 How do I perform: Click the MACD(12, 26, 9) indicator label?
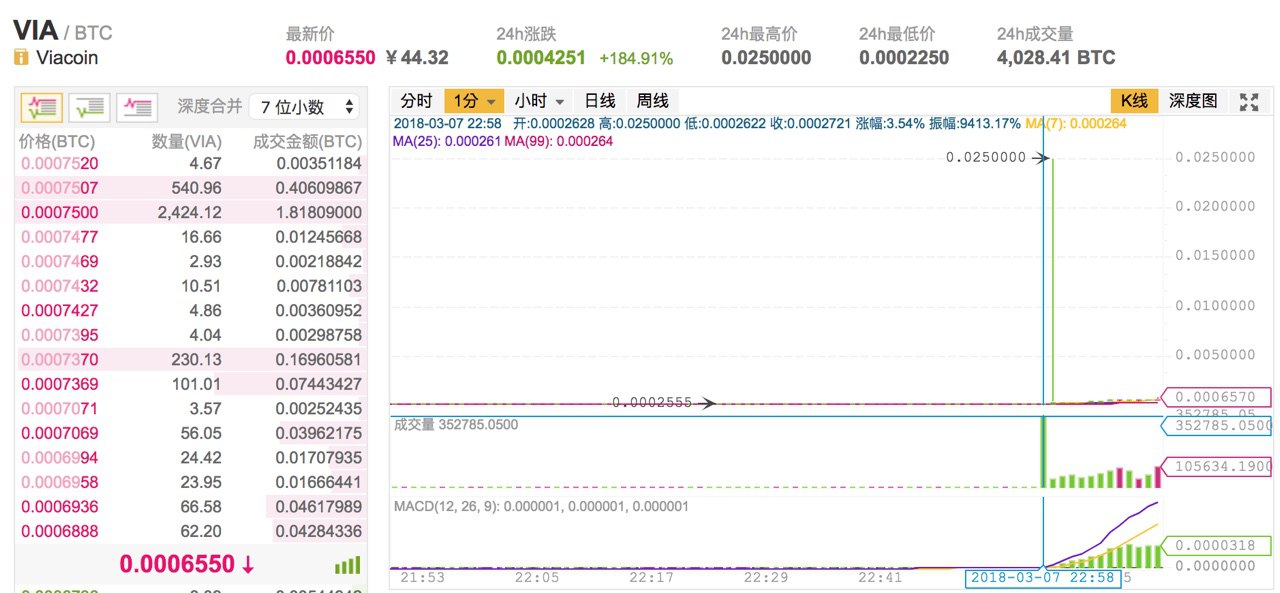click(540, 506)
